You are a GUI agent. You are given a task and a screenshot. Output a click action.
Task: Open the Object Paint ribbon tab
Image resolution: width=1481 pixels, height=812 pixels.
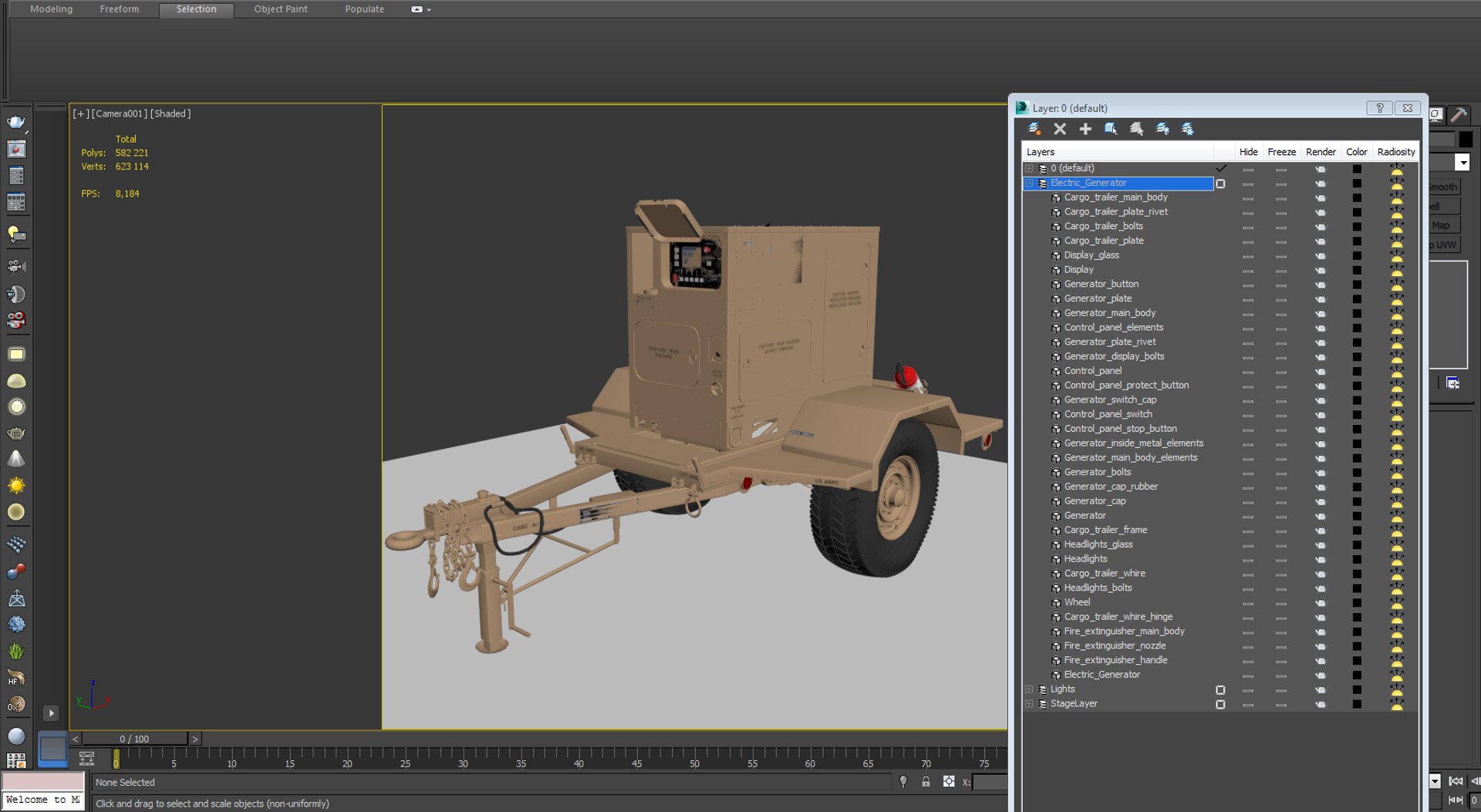(281, 9)
